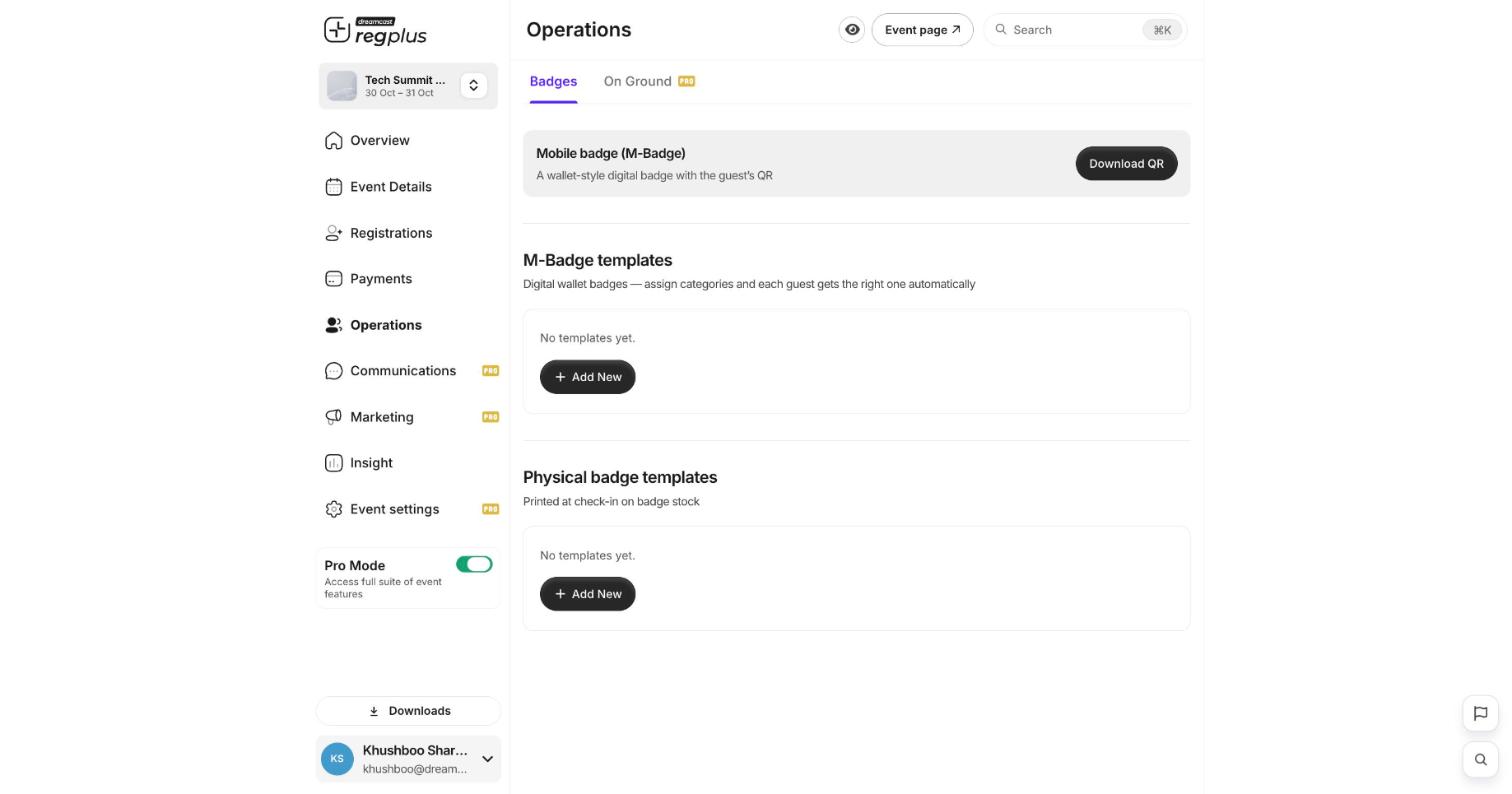
Task: Click the "M-Badge templates" heading
Action: [x=598, y=260]
